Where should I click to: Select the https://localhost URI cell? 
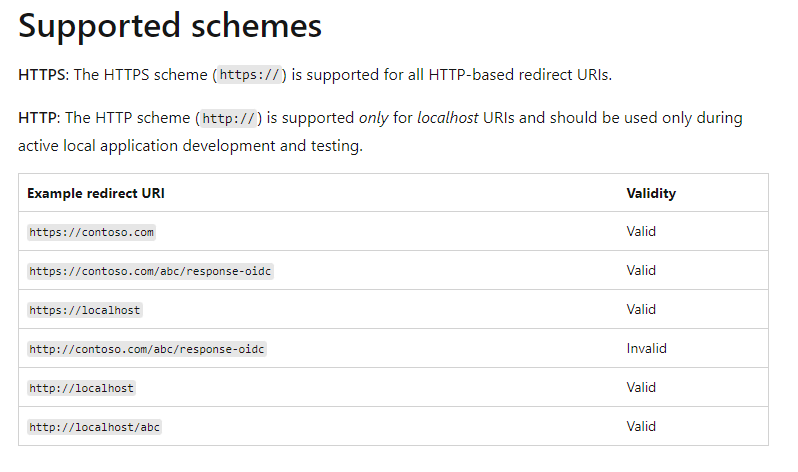coord(84,311)
